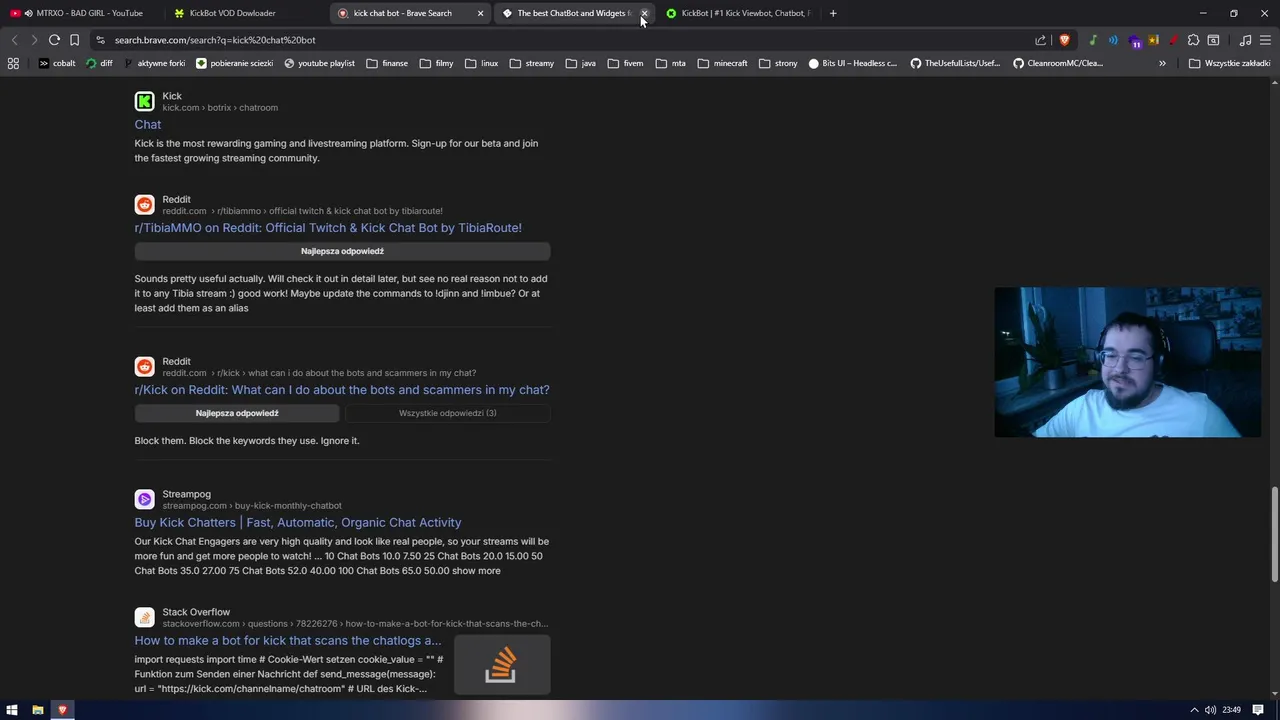Click taskbar clock showing 23:49
The width and height of the screenshot is (1280, 720).
point(1231,710)
